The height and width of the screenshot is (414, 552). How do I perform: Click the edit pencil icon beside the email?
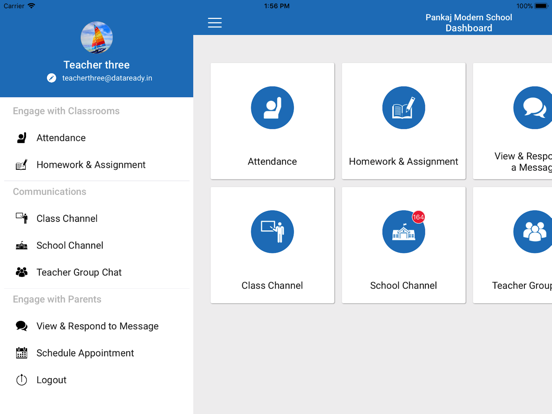tap(51, 78)
